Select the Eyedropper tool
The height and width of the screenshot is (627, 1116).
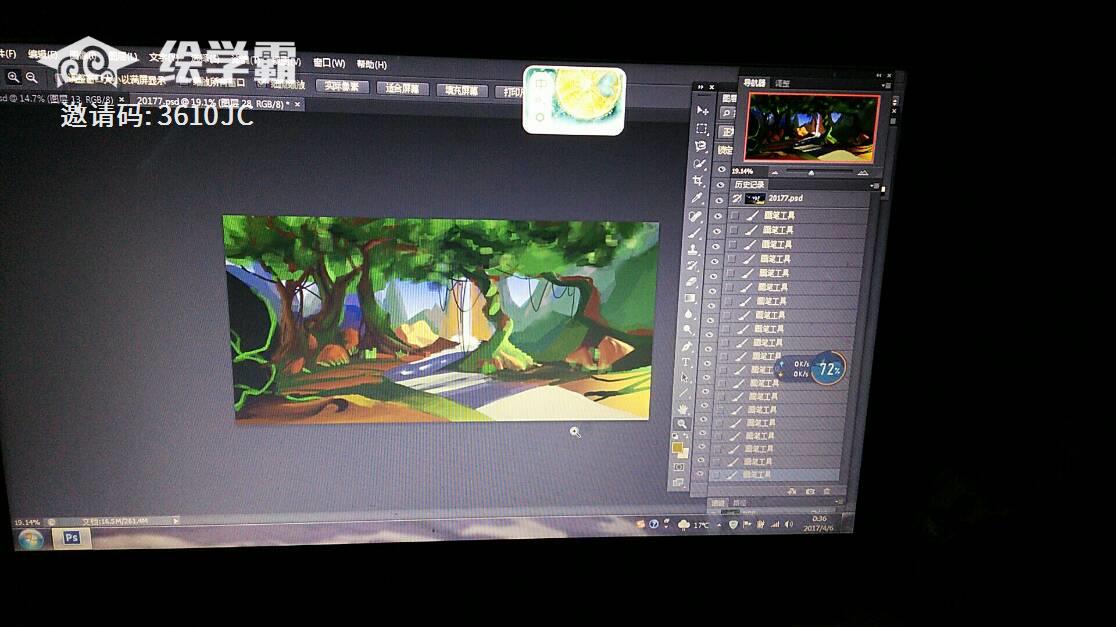(x=697, y=198)
